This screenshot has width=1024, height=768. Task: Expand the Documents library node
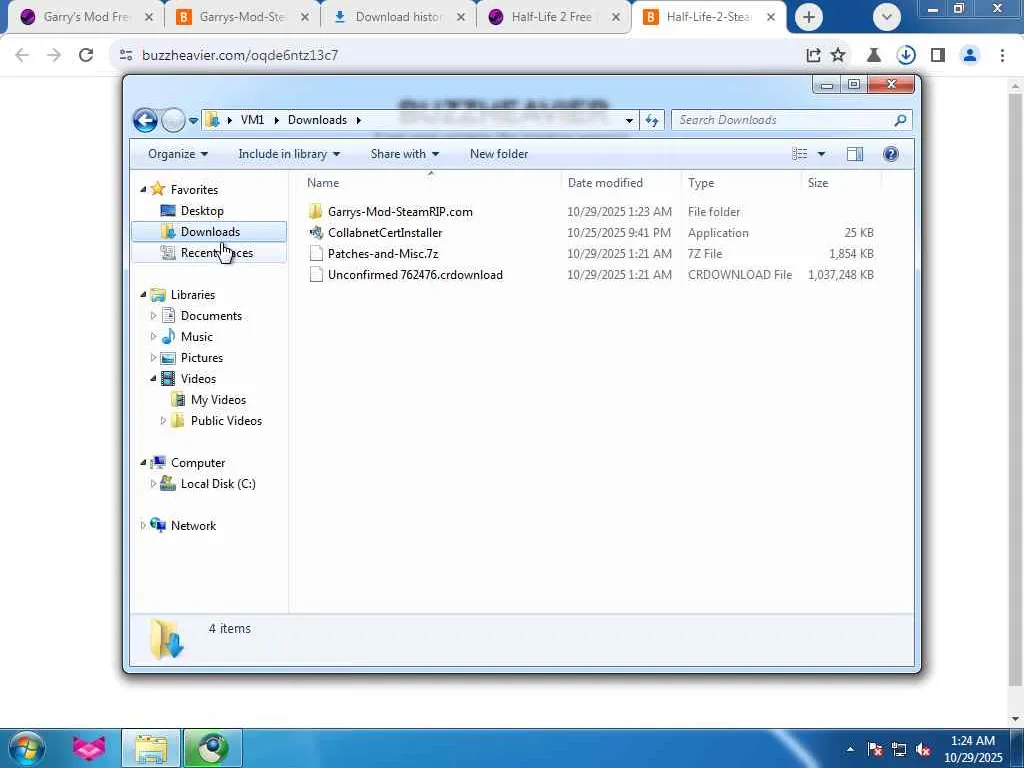[x=153, y=316]
